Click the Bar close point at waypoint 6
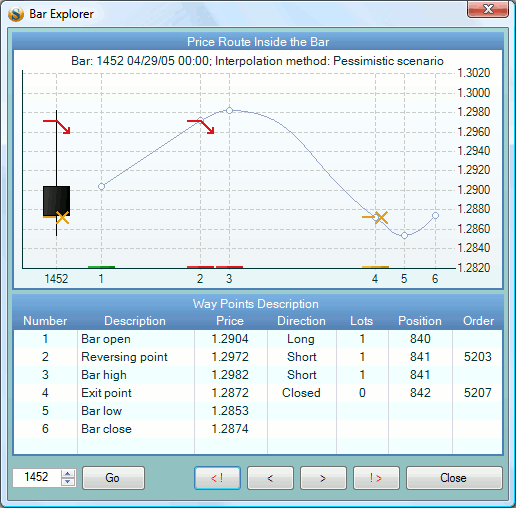This screenshot has height=508, width=516. pyautogui.click(x=435, y=216)
